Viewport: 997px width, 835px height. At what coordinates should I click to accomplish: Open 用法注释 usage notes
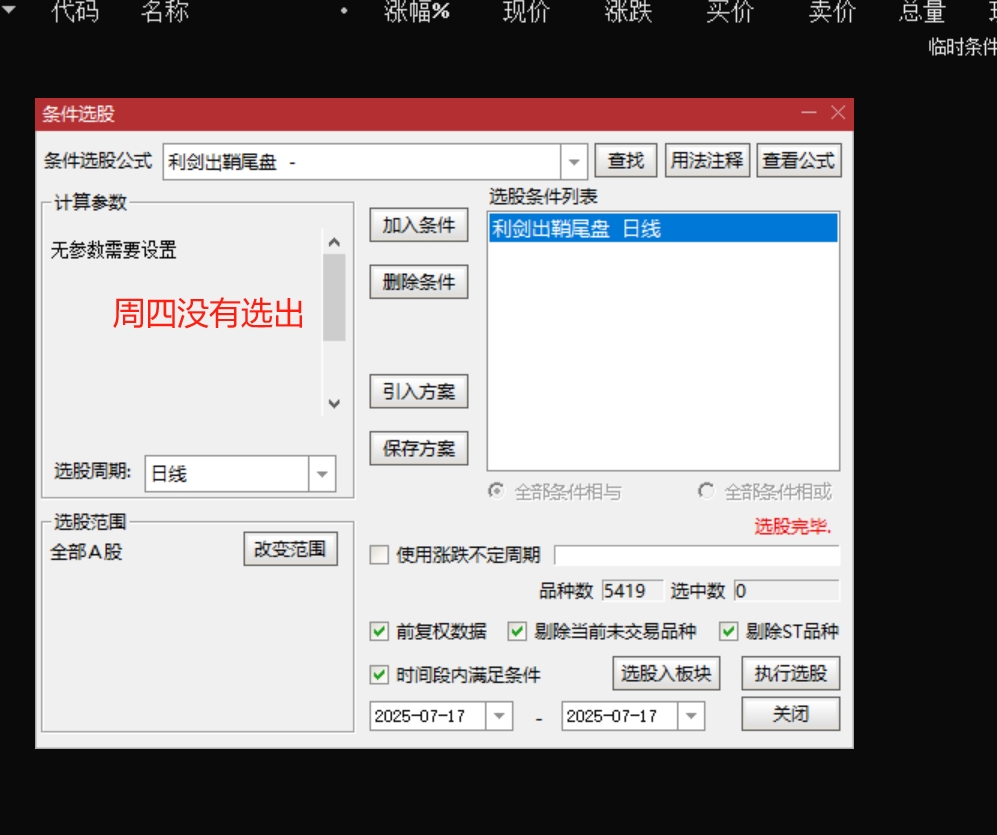pos(707,161)
